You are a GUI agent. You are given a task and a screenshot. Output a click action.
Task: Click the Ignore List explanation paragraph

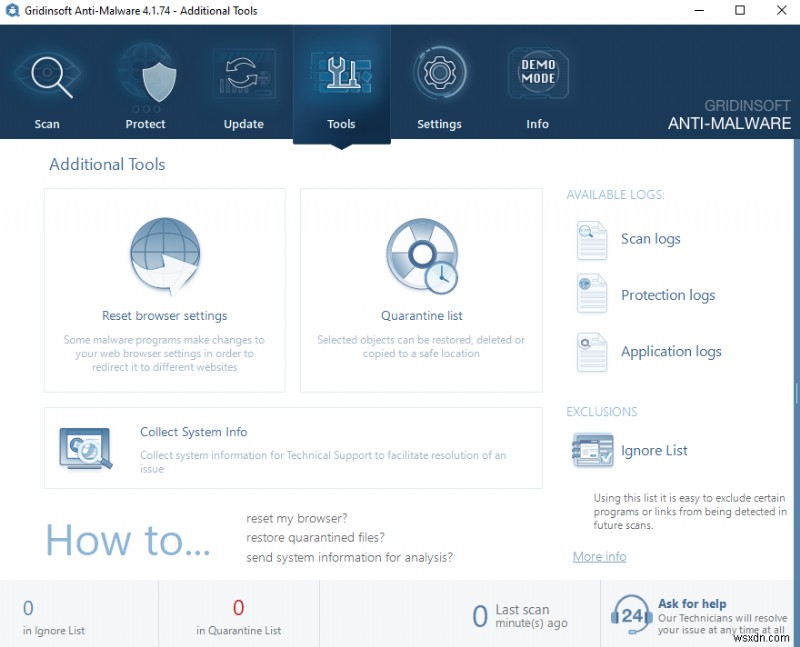689,511
